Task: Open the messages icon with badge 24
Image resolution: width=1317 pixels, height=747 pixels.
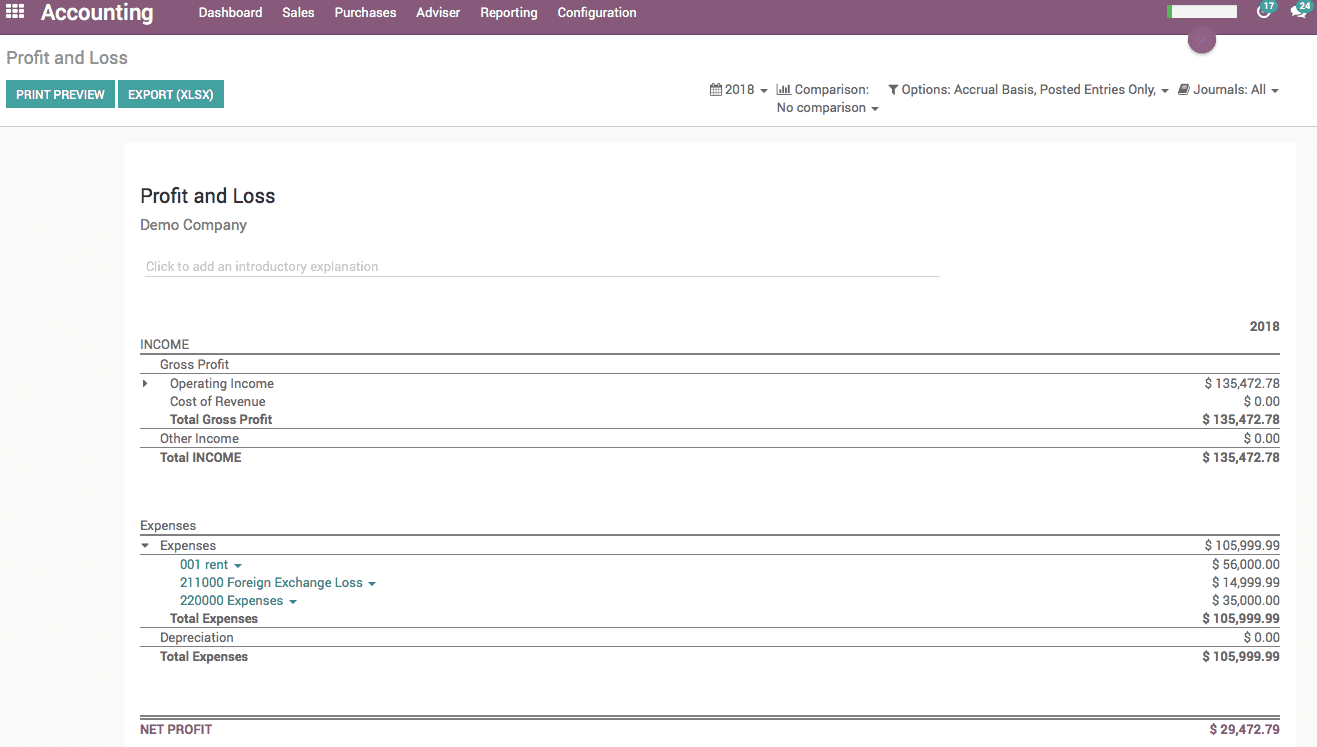Action: (x=1297, y=10)
